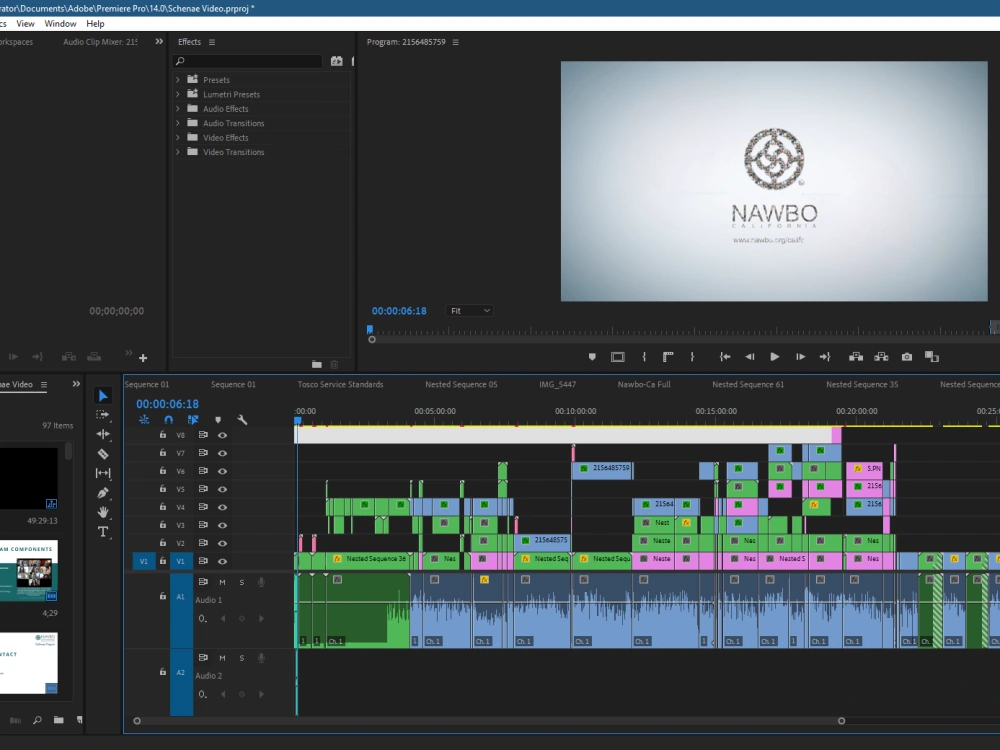Add Marker in the timeline header
This screenshot has height=750, width=1000.
coord(218,420)
